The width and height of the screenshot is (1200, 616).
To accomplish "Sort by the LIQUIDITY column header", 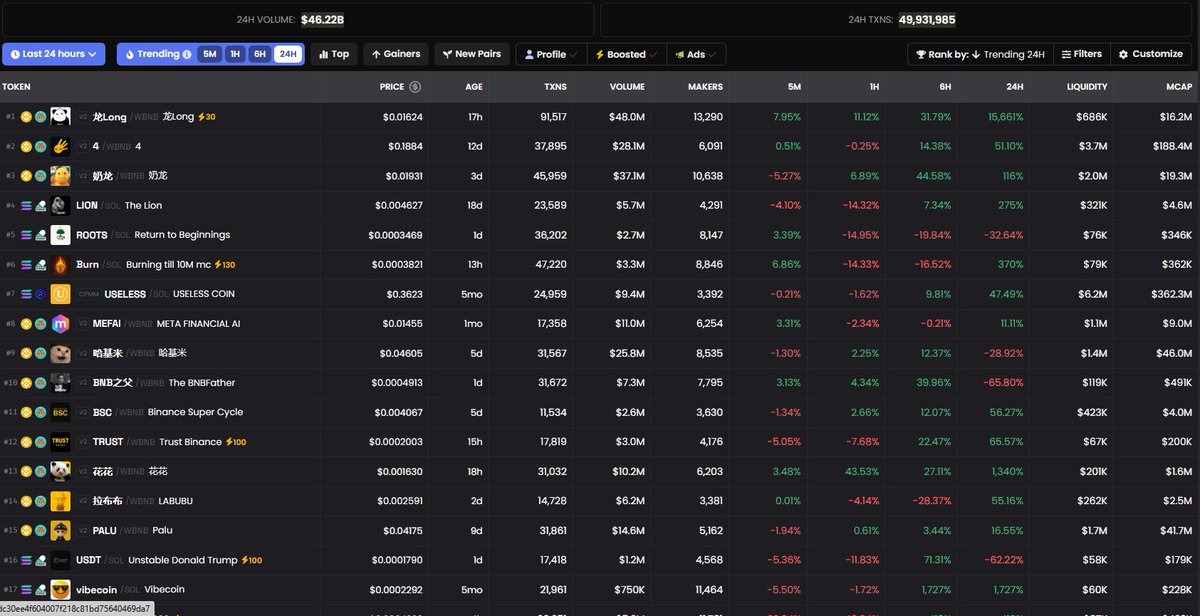I will point(1087,87).
